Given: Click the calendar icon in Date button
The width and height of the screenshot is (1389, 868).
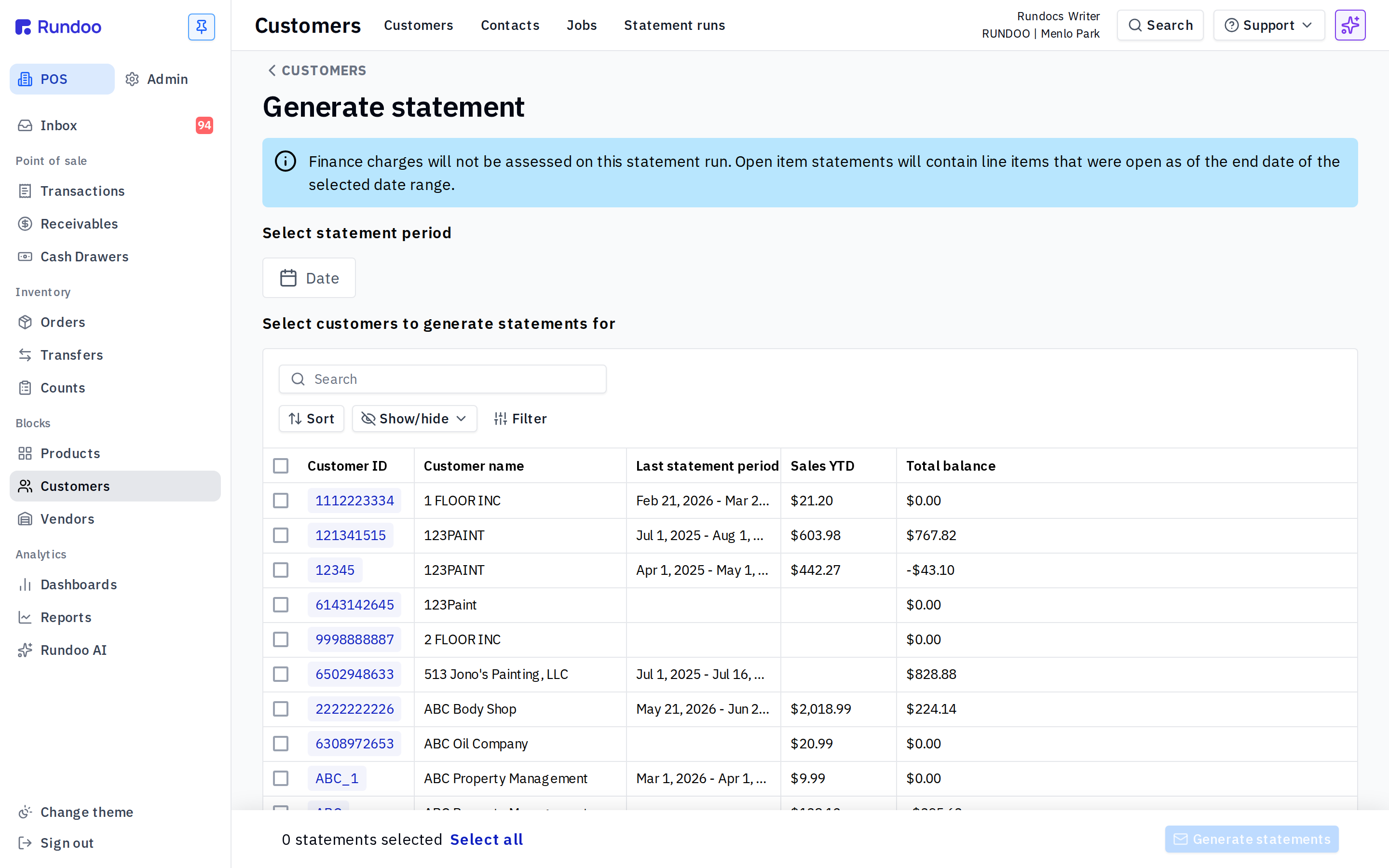Looking at the screenshot, I should 288,278.
